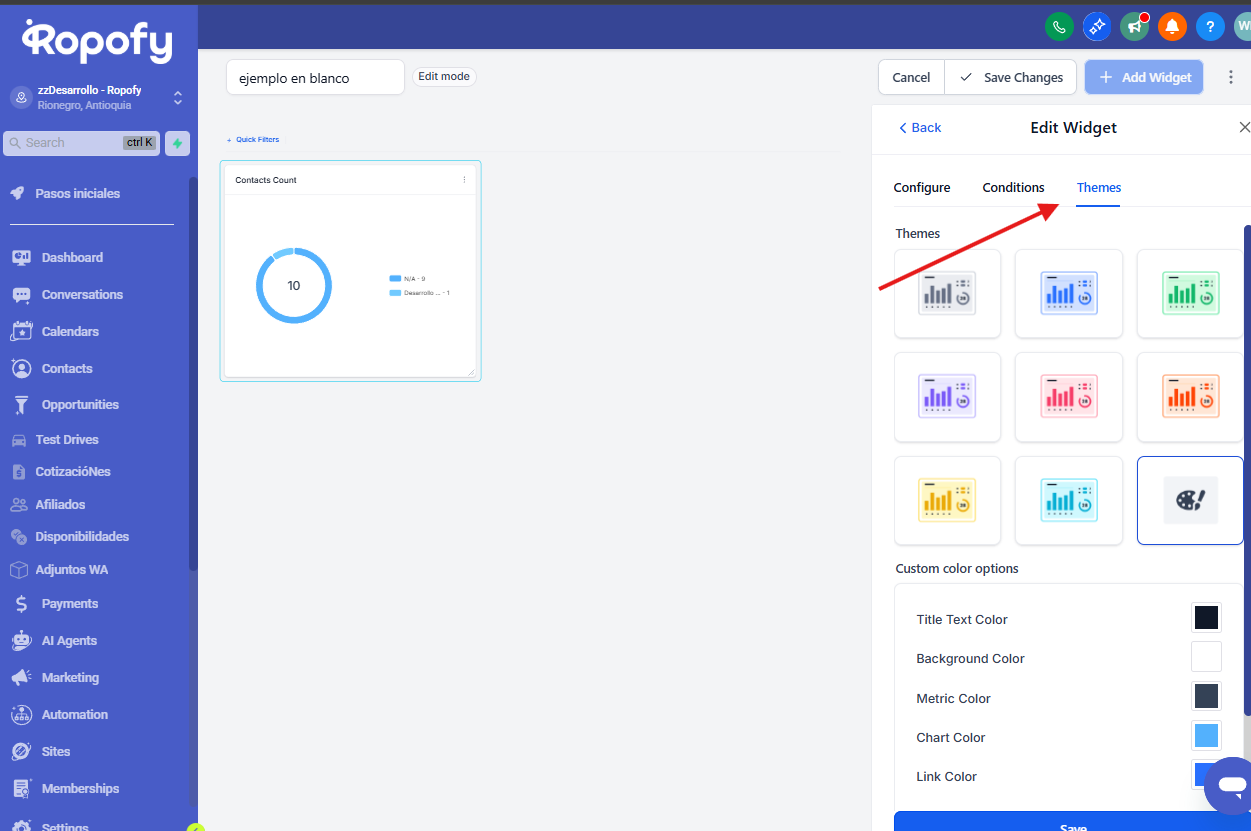Open the Chart Color swatch

point(1206,737)
